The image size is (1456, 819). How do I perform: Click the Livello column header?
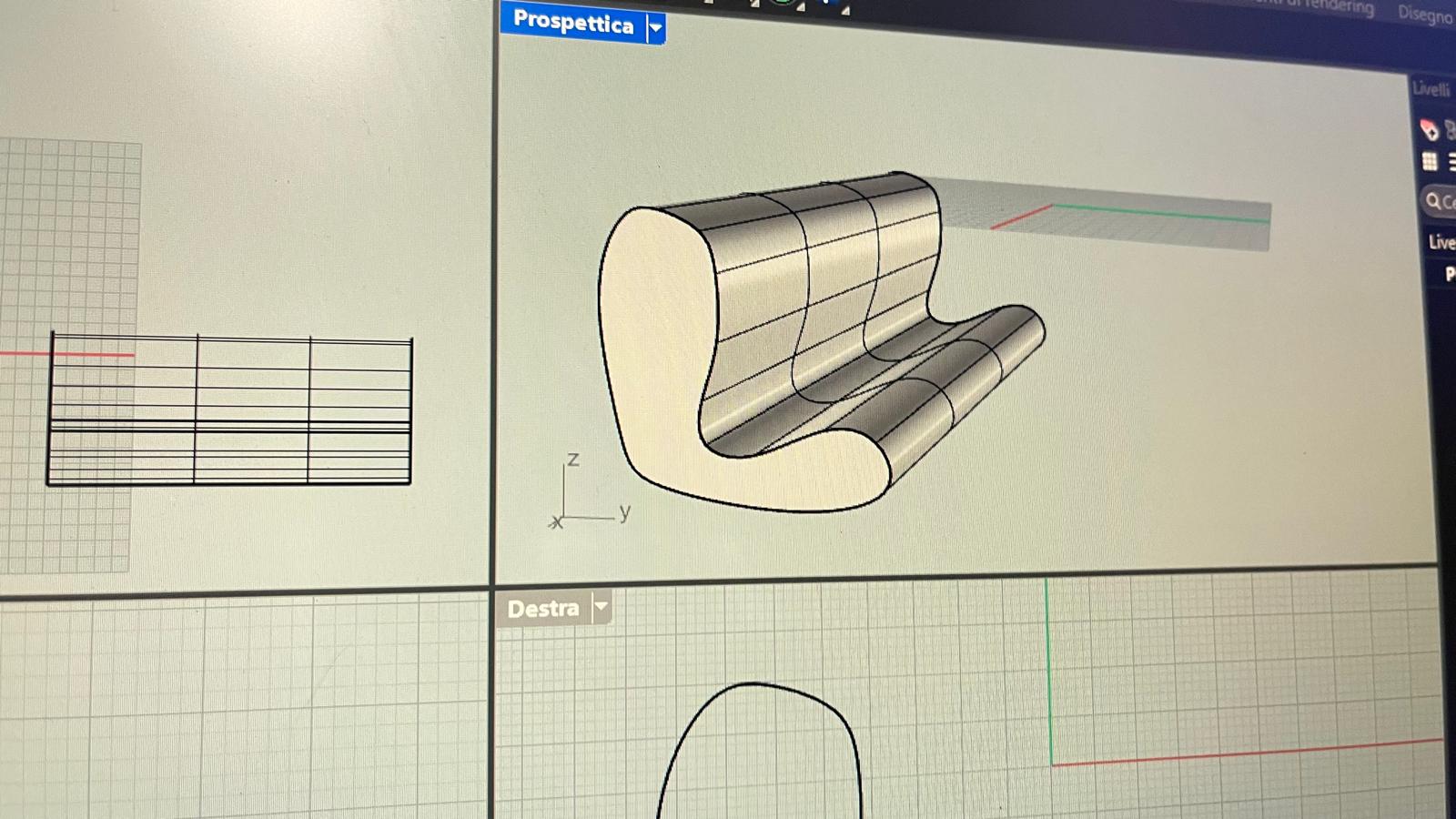tap(1441, 242)
